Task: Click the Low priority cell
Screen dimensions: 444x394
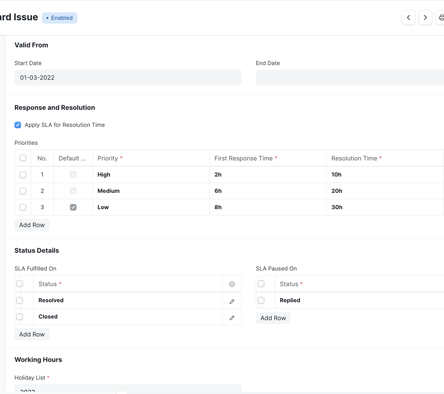Action: 151,207
